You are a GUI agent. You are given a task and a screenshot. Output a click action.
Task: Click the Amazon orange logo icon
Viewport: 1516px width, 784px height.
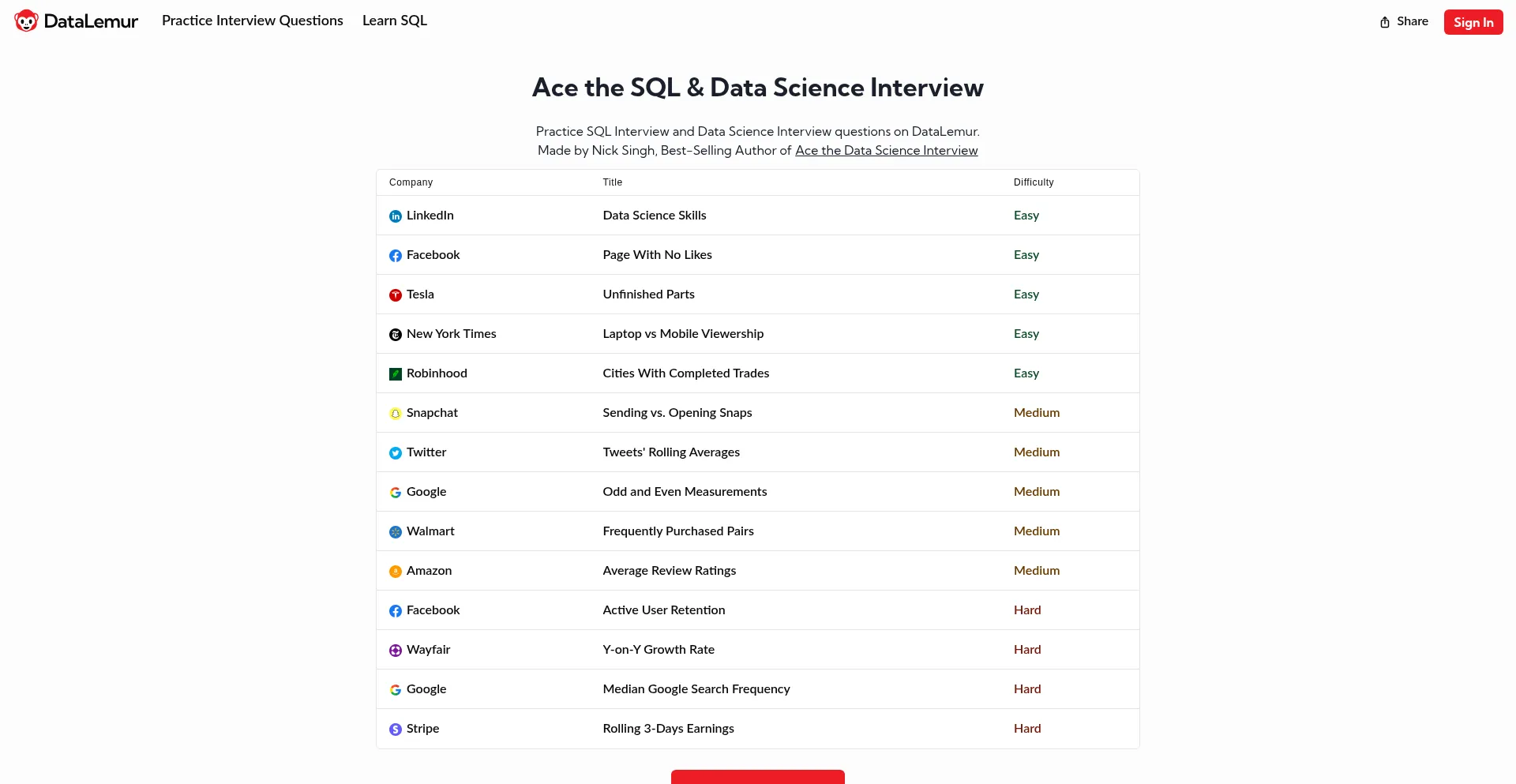(396, 572)
